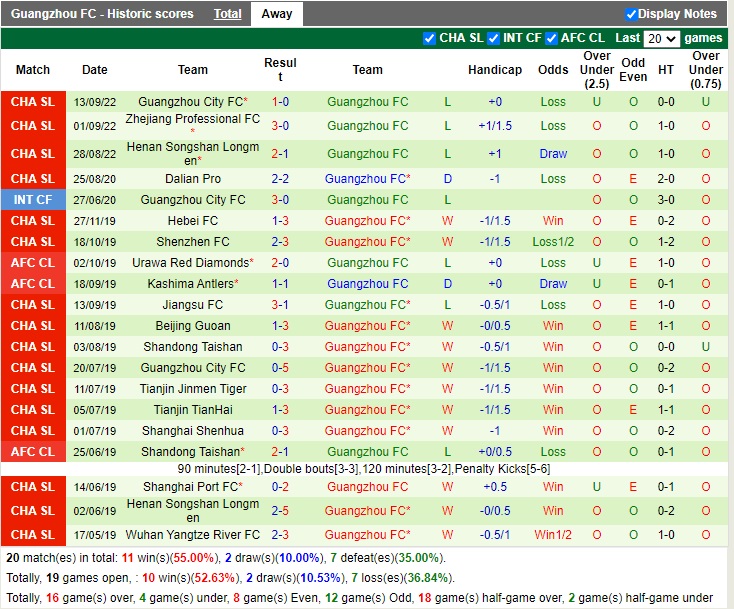Open the Last 20 games dropdown

click(x=661, y=39)
